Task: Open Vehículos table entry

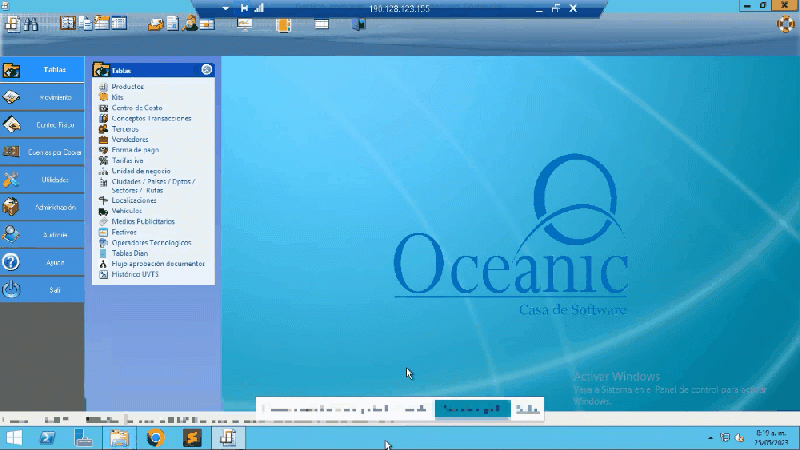Action: 126,211
